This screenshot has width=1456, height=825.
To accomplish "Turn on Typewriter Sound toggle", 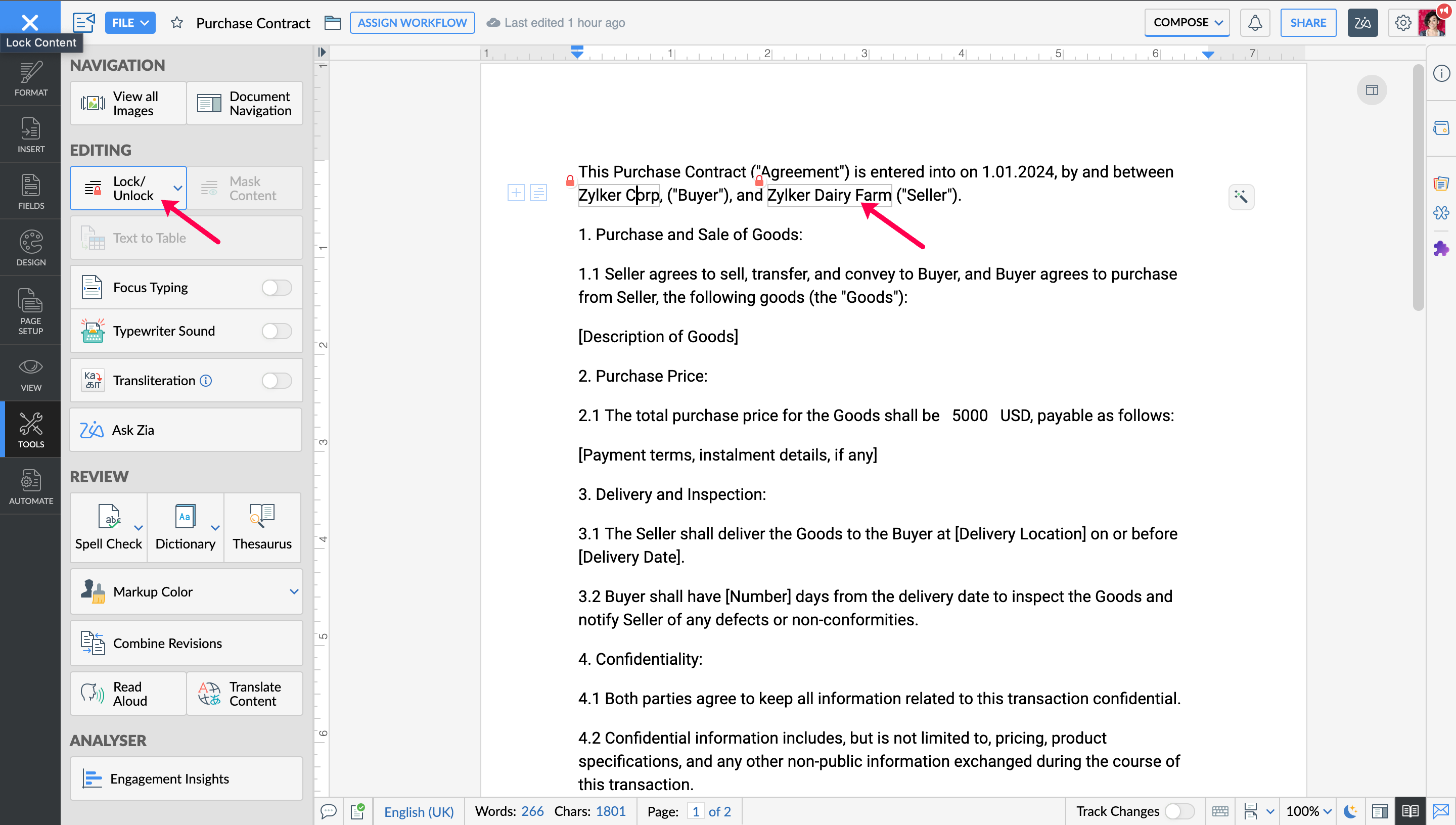I will 277,331.
